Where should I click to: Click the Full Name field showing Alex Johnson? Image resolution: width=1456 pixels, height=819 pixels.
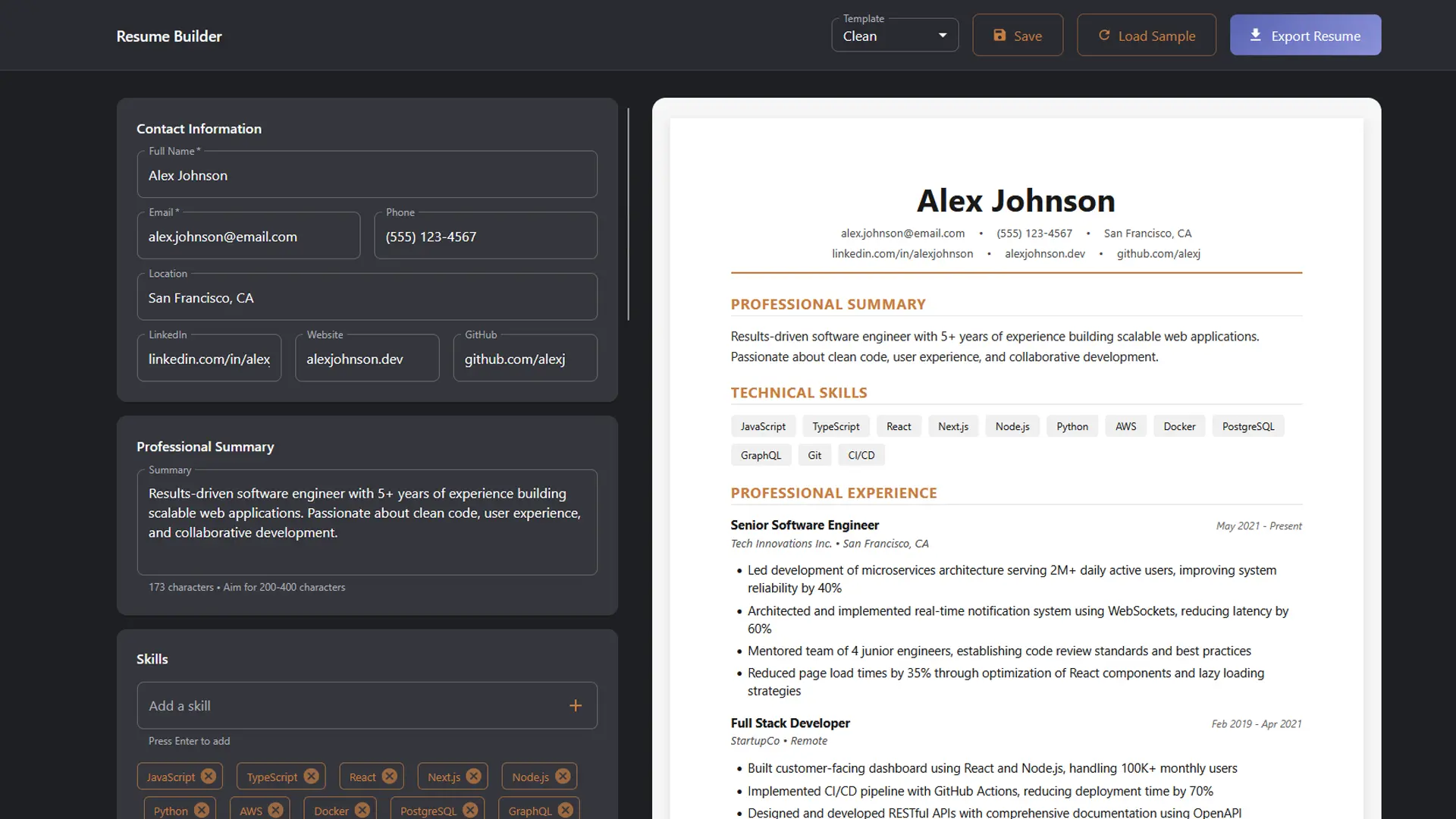click(367, 174)
